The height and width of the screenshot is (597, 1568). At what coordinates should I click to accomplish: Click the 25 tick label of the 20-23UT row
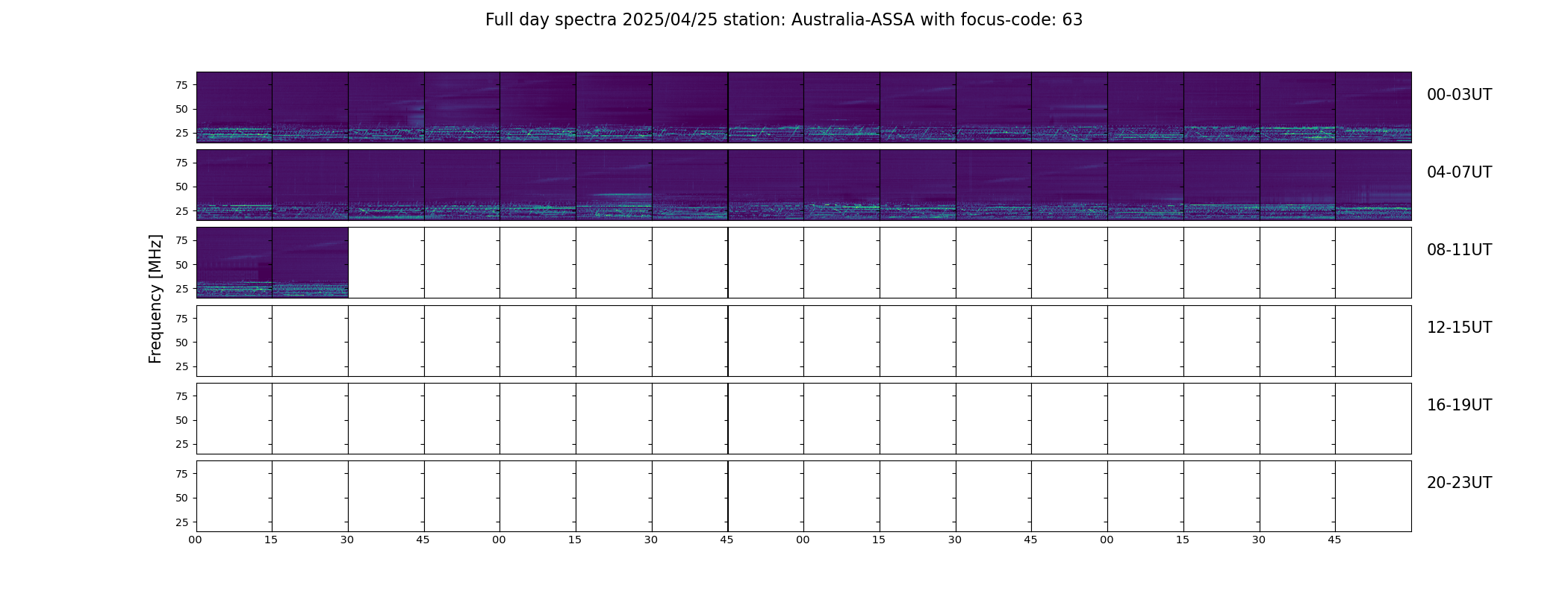(181, 522)
